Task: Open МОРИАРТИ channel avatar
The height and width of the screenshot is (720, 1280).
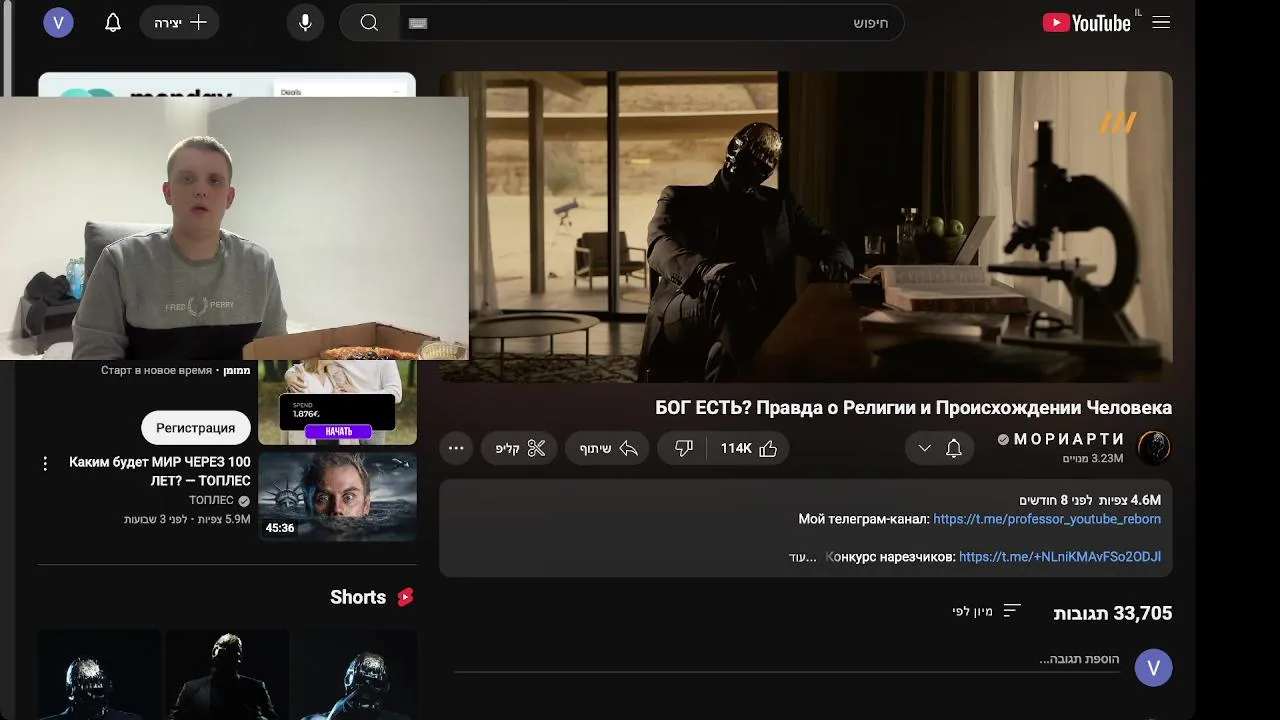Action: (1154, 448)
